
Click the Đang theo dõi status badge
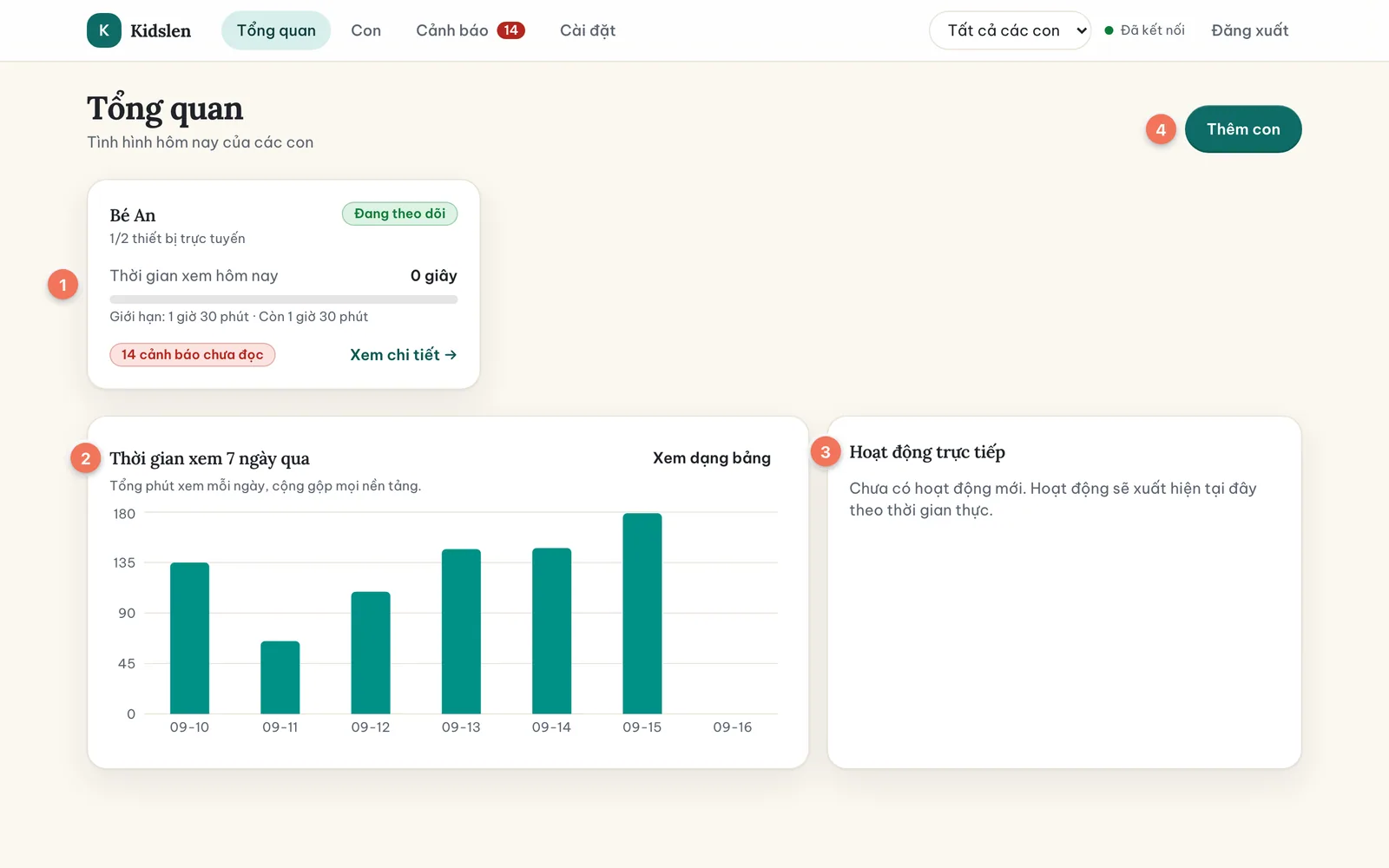click(x=399, y=214)
